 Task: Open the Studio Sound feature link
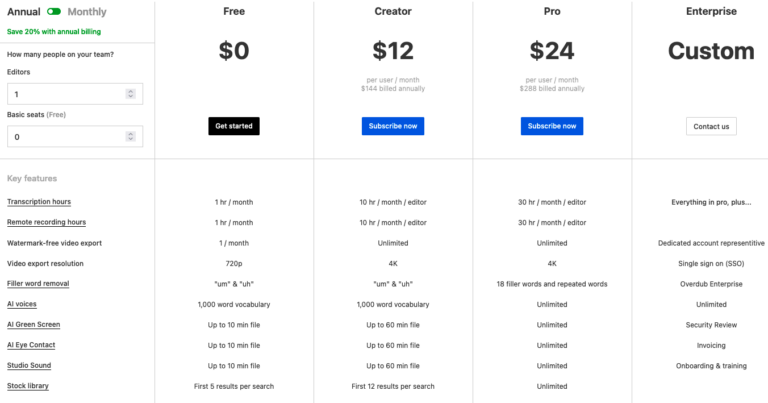29,365
